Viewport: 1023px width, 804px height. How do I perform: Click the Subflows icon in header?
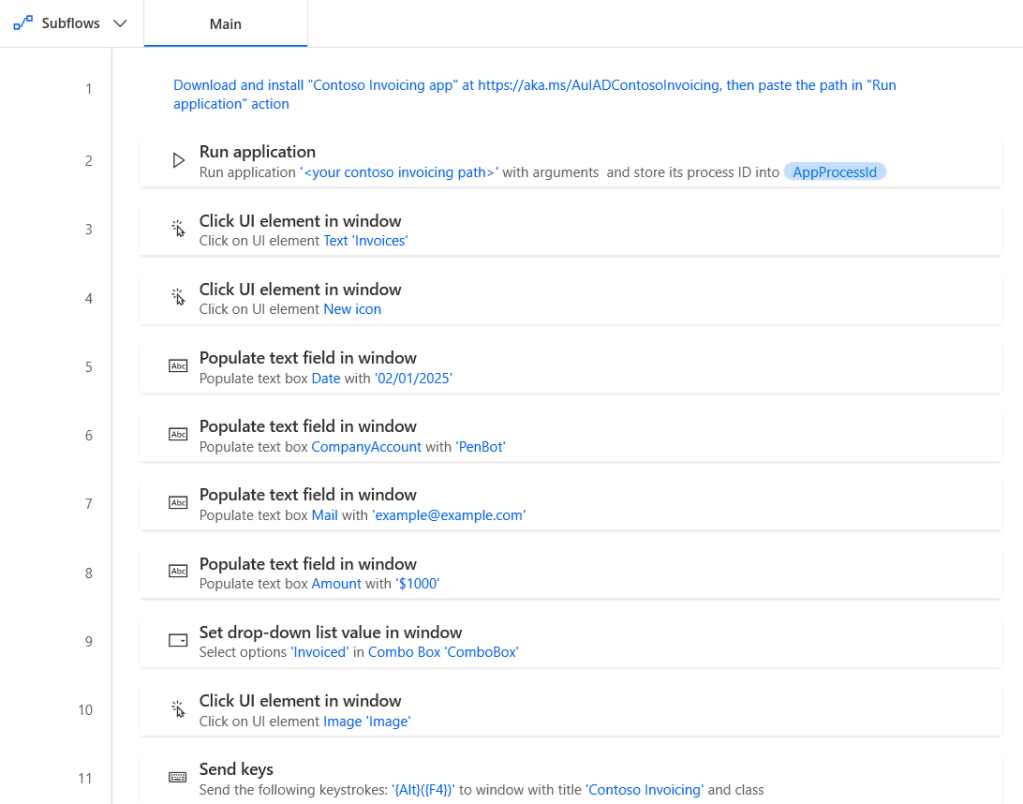pyautogui.click(x=22, y=23)
